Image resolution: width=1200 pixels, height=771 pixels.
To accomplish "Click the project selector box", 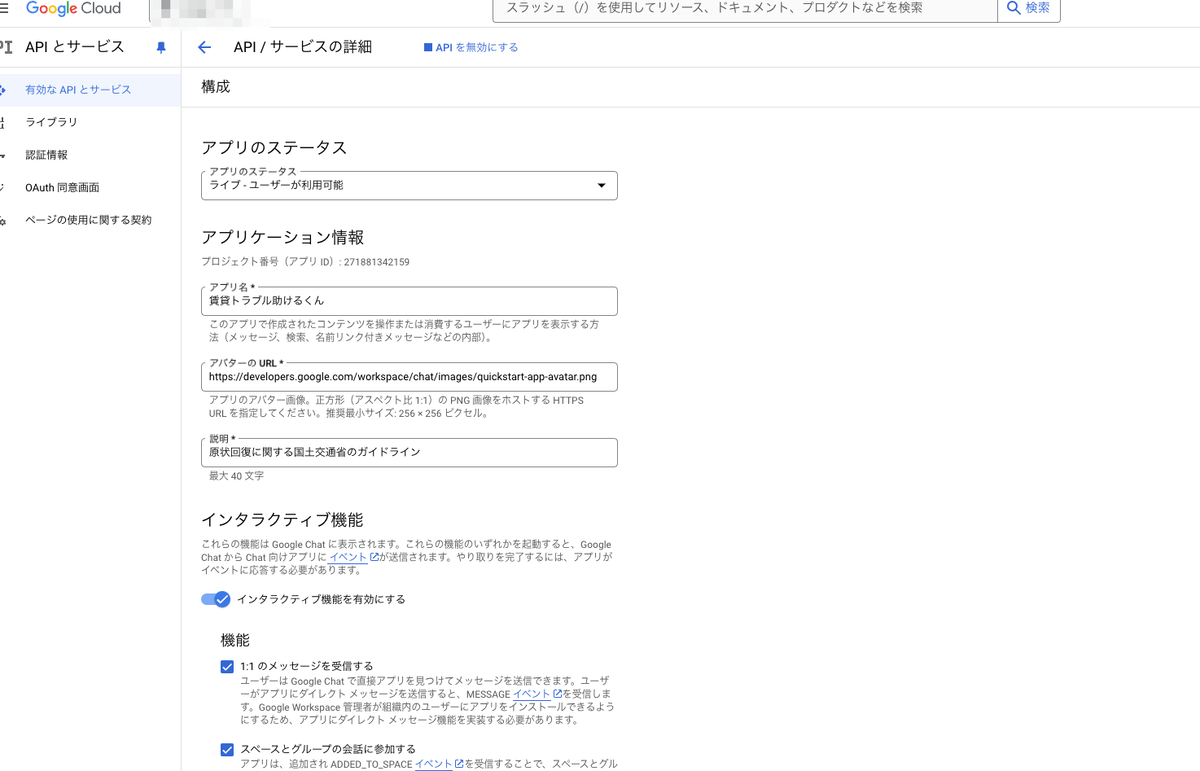I will tap(200, 9).
